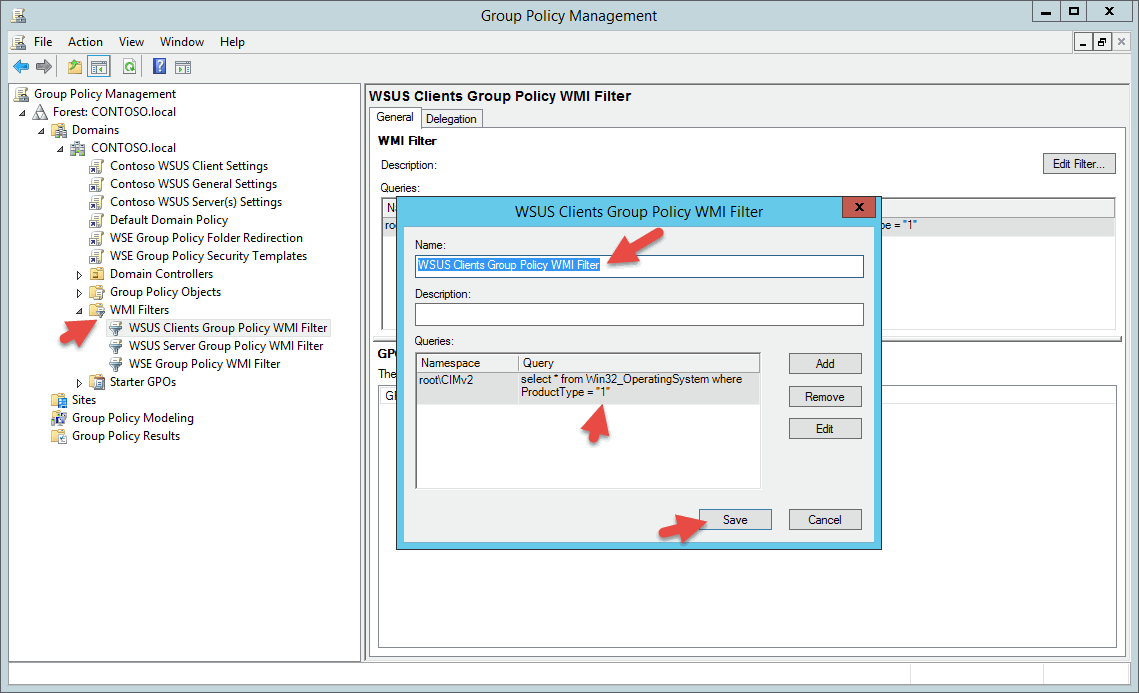
Task: Click the Contoso WSUS General Settings GPO icon
Action: 97,185
